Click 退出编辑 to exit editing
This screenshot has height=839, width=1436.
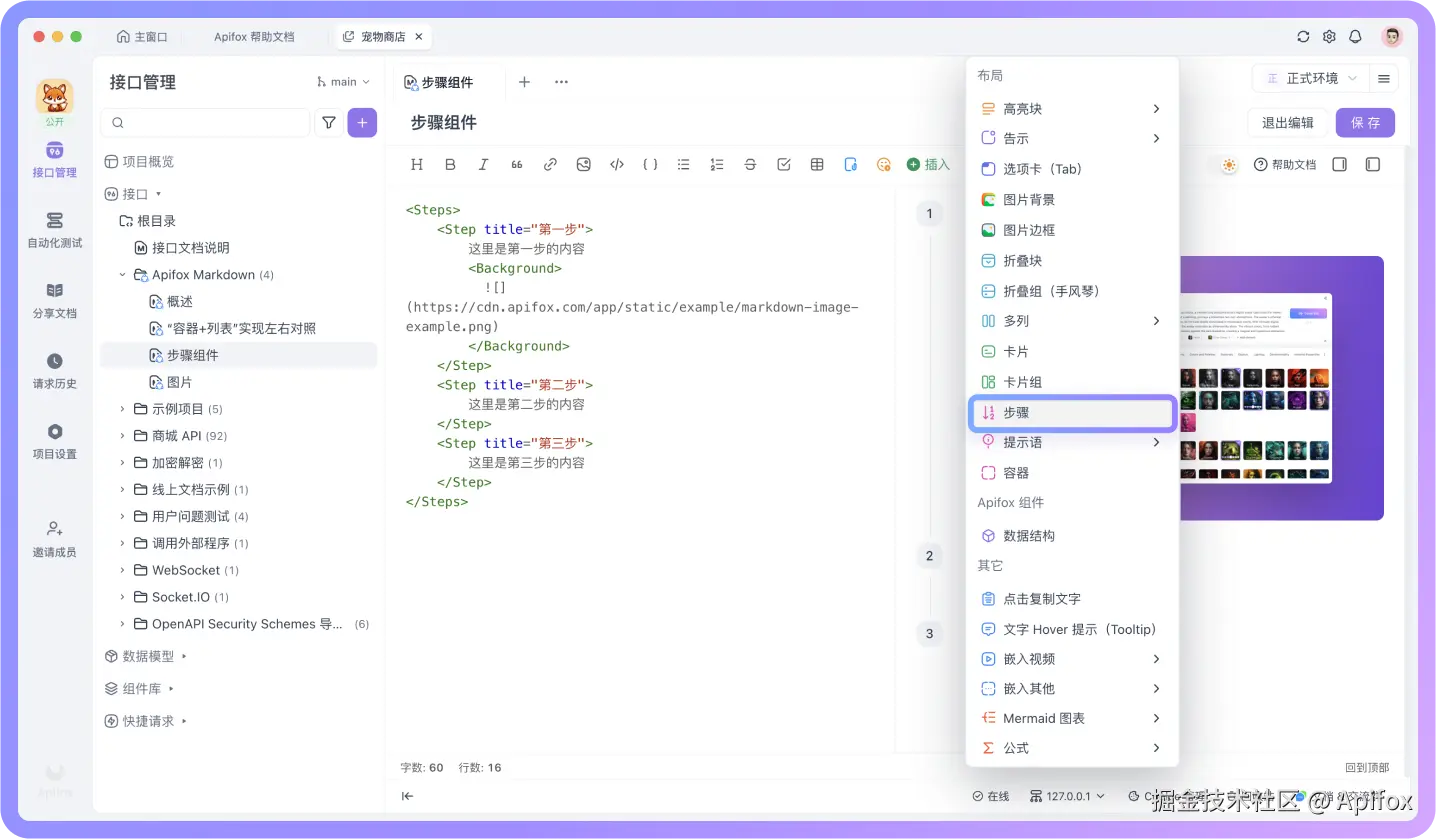pyautogui.click(x=1288, y=123)
